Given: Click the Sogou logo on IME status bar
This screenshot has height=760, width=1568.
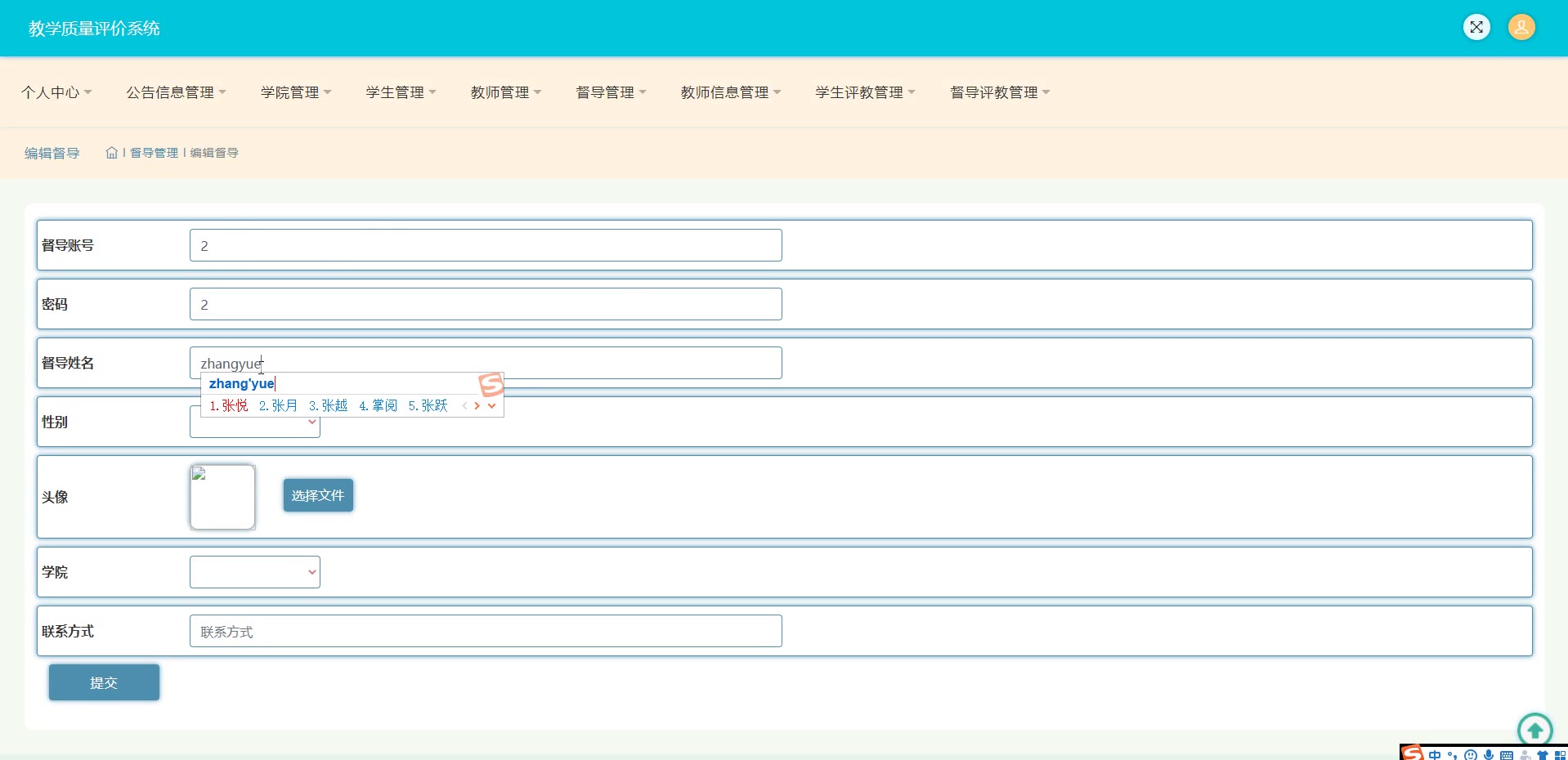Looking at the screenshot, I should [x=1413, y=753].
